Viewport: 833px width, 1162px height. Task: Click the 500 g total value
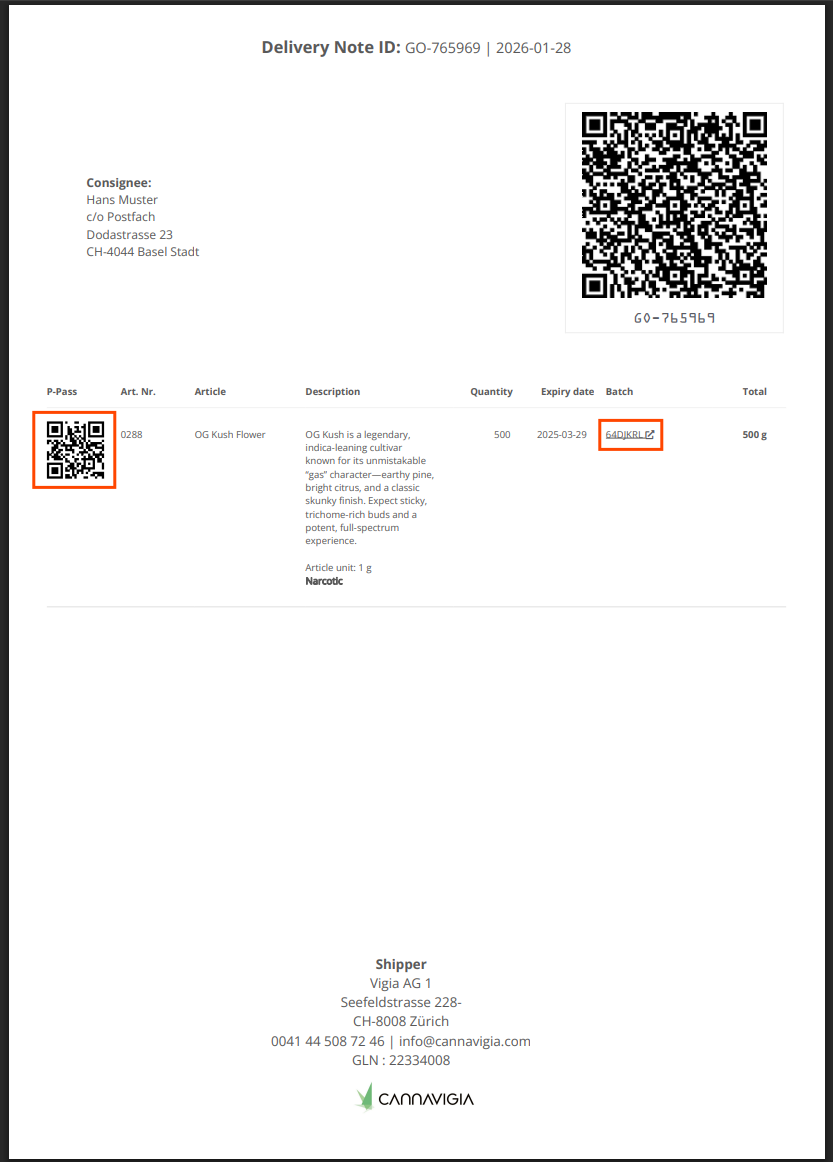(754, 435)
